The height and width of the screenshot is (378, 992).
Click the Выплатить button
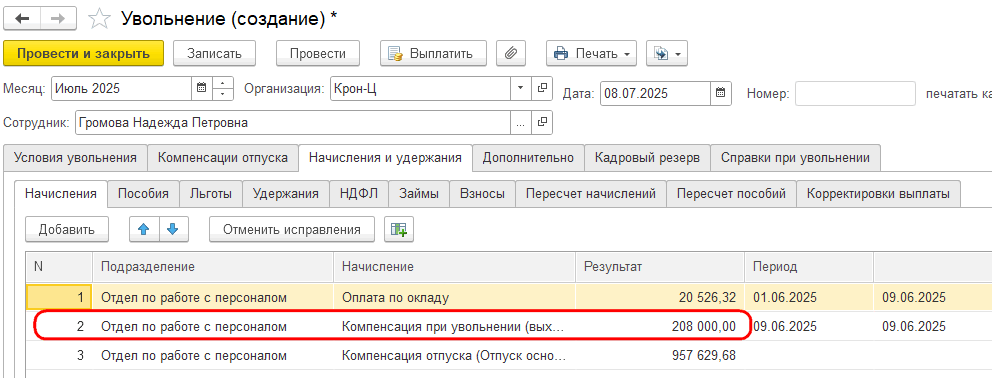pyautogui.click(x=433, y=53)
